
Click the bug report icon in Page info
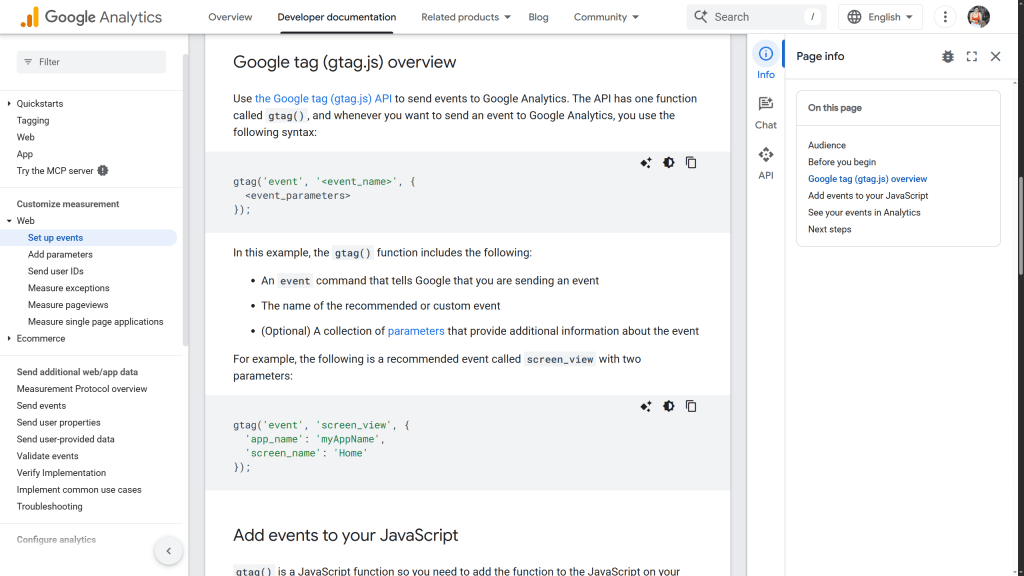[947, 57]
